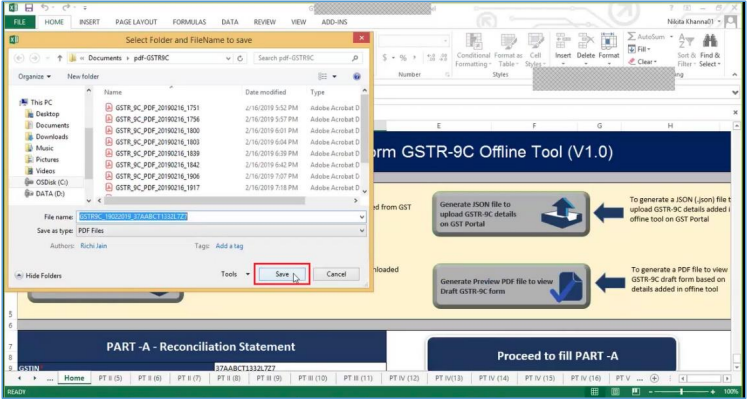Viewport: 748px width, 400px height.
Task: Open the Organize menu
Action: 34,76
